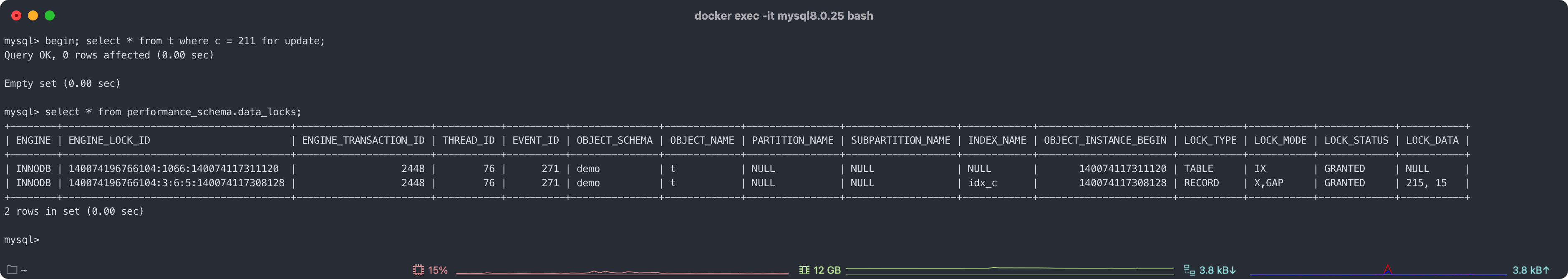Click the RECORD lock type value
Image resolution: width=1568 pixels, height=279 pixels.
1201,183
